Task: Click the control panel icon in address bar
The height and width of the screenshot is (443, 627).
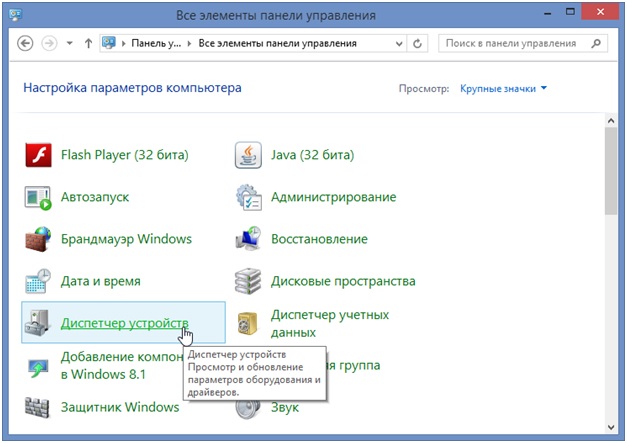Action: pos(109,42)
